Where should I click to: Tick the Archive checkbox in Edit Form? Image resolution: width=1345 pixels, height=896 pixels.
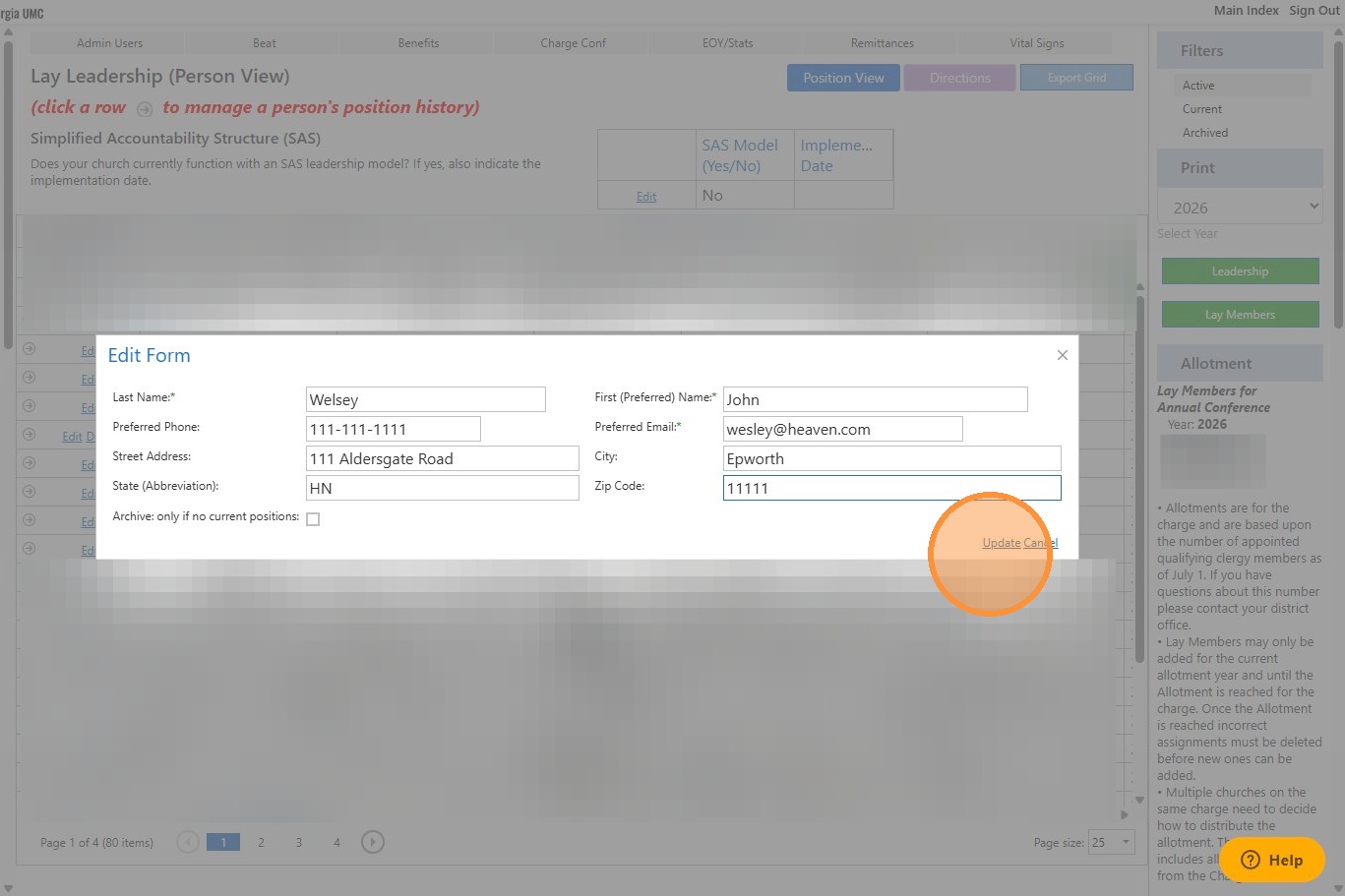(x=313, y=519)
